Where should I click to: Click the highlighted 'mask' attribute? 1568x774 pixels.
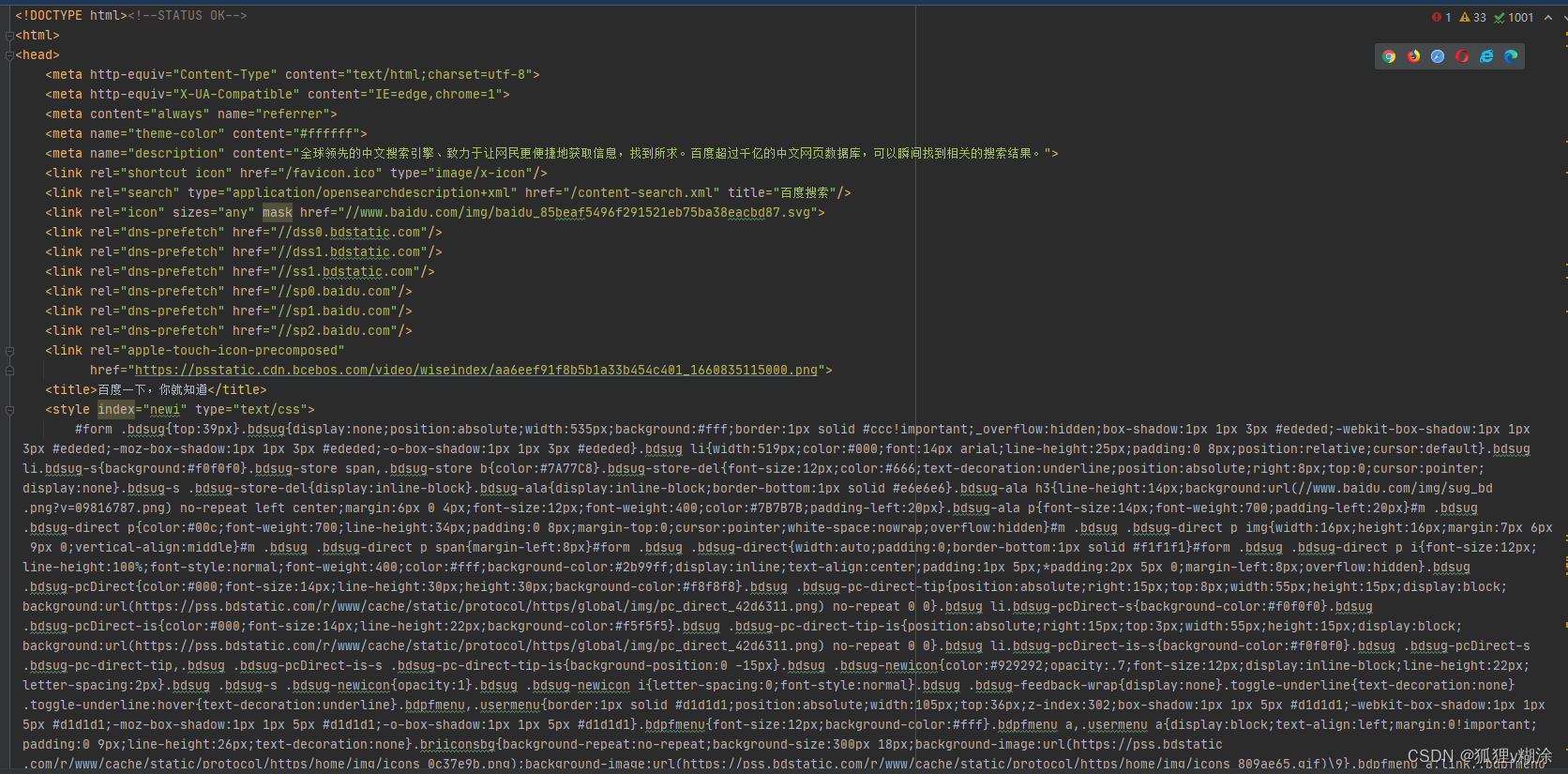pyautogui.click(x=278, y=213)
